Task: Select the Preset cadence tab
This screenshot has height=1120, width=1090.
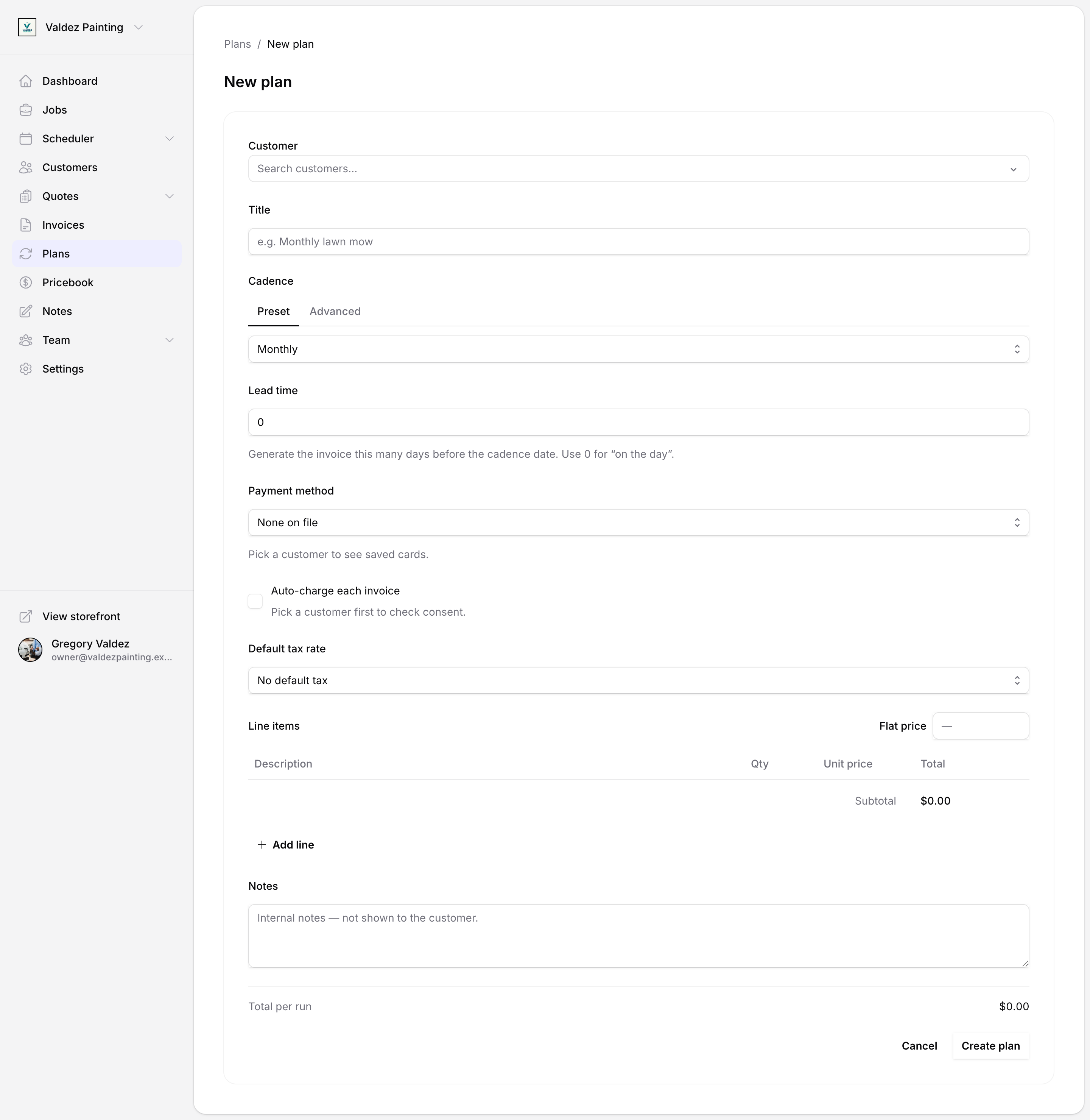Action: (x=273, y=312)
